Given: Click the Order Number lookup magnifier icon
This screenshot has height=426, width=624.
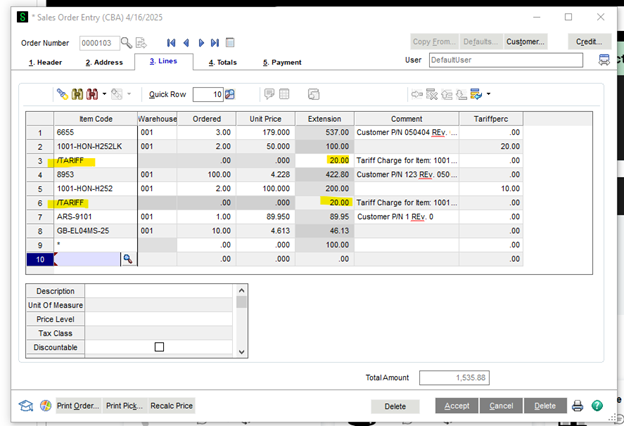Looking at the screenshot, I should coord(126,42).
